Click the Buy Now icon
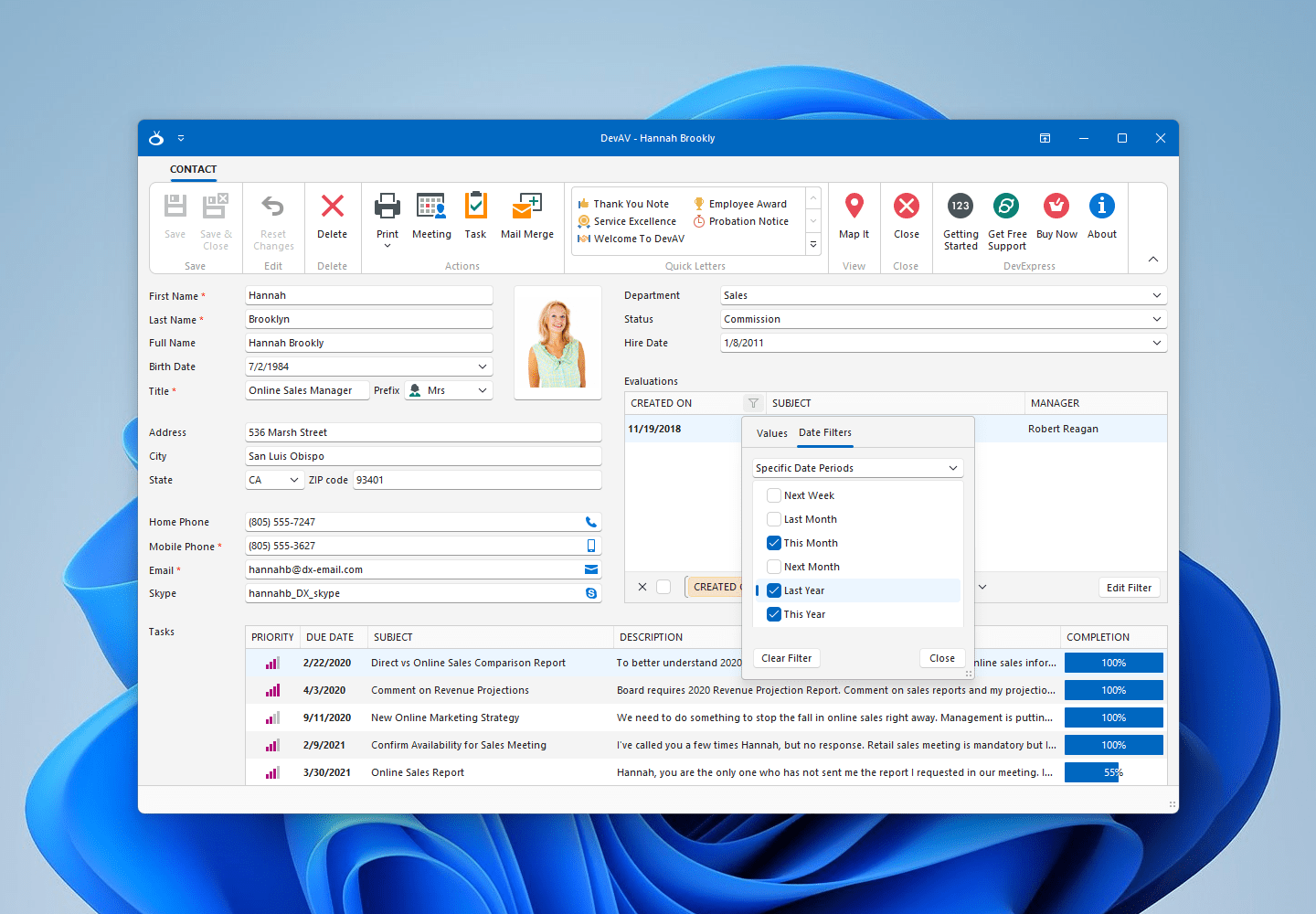The image size is (1316, 914). (x=1056, y=207)
